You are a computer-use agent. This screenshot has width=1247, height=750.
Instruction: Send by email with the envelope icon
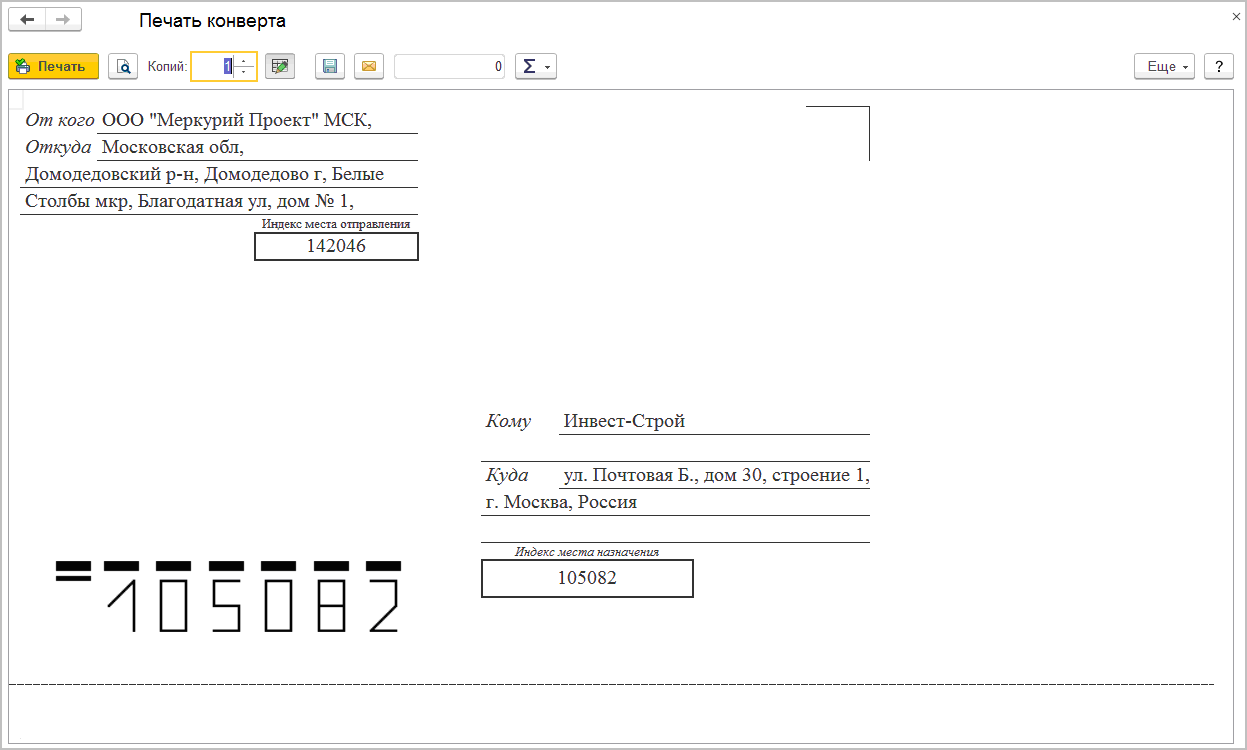[369, 66]
